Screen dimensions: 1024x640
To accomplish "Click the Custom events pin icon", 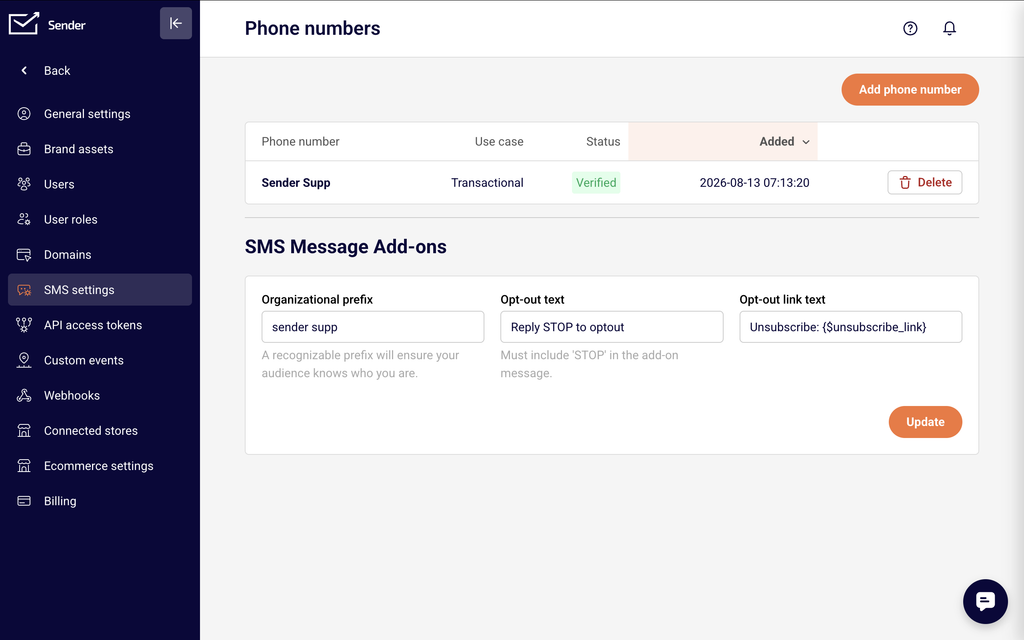I will tap(24, 360).
